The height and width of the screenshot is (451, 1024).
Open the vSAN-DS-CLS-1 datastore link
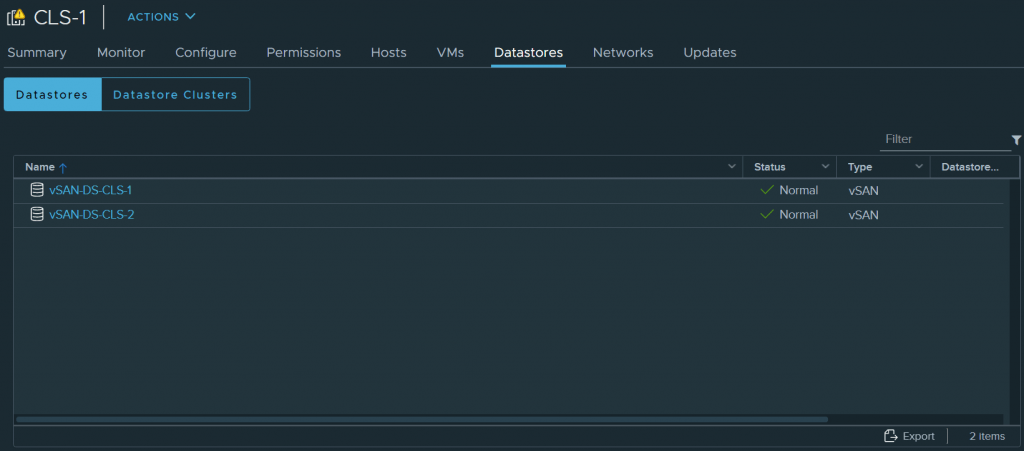tap(90, 190)
